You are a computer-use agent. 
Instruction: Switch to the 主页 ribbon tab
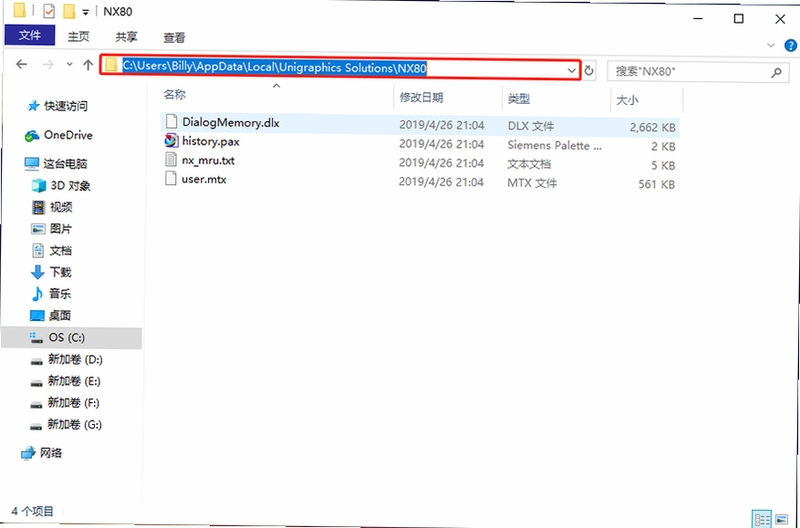(x=79, y=37)
